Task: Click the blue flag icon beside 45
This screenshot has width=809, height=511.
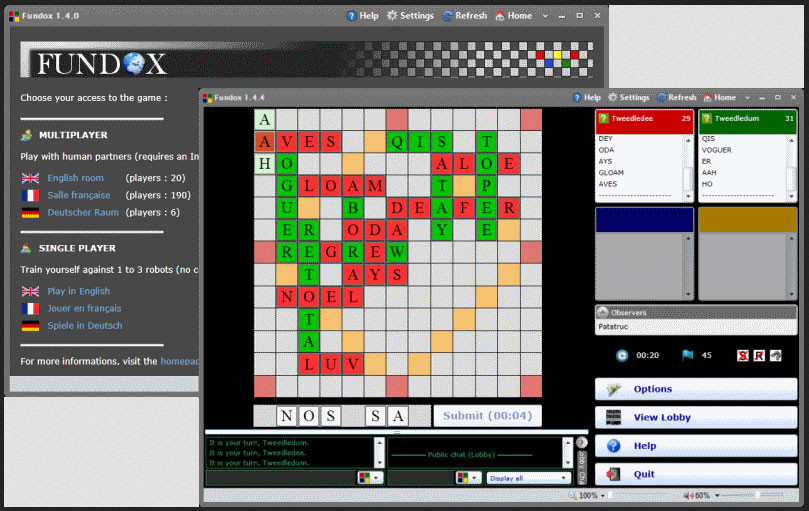Action: (687, 355)
